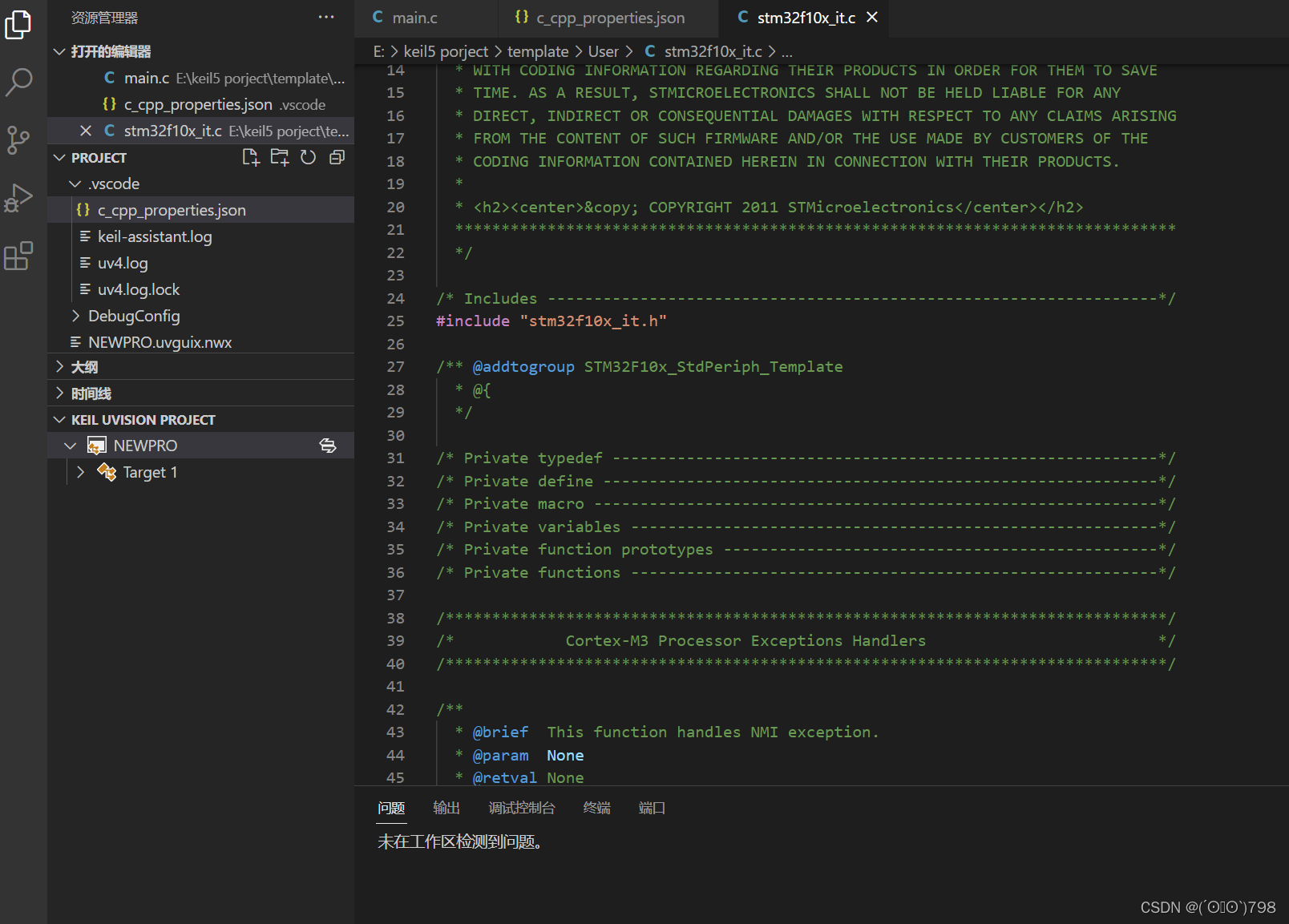Switch to the 终端 panel tab
Image resolution: width=1289 pixels, height=924 pixels.
[x=596, y=808]
